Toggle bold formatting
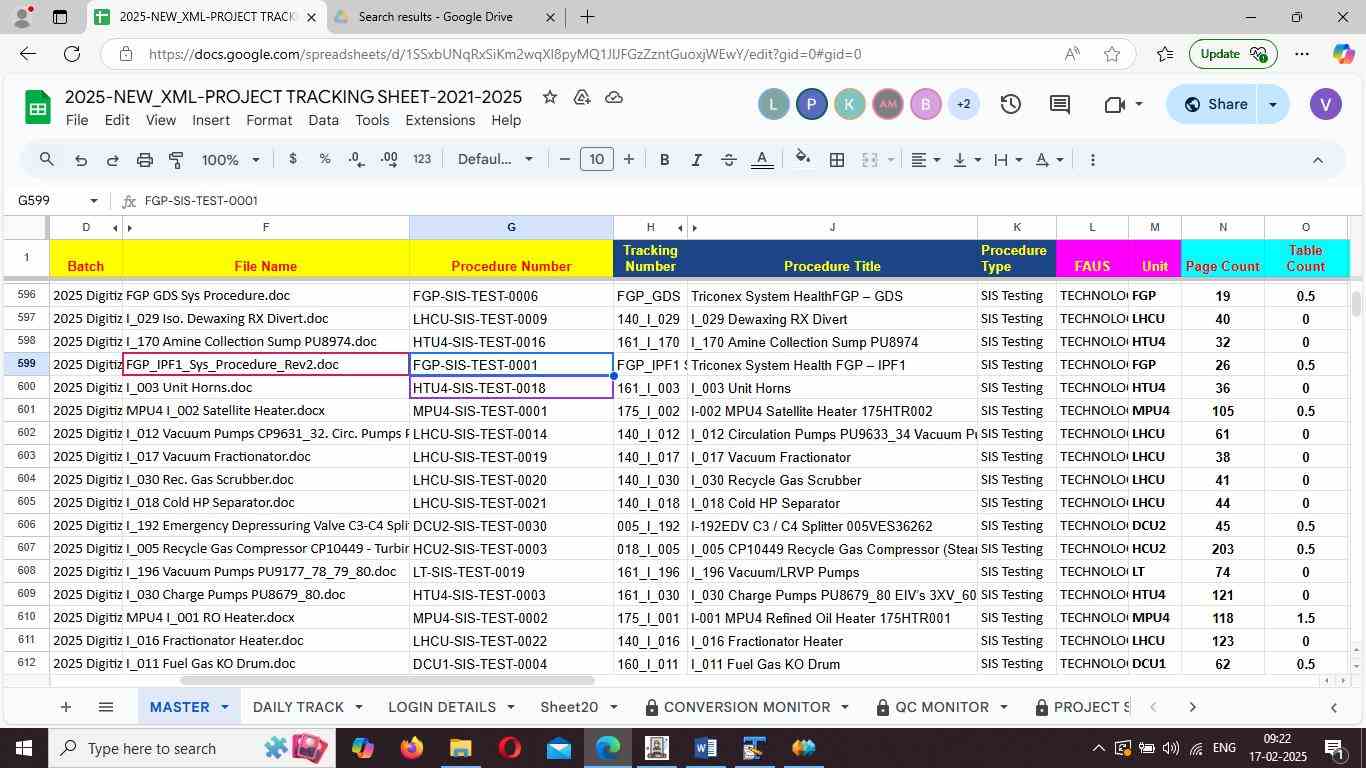Image resolution: width=1366 pixels, height=768 pixels. click(664, 159)
